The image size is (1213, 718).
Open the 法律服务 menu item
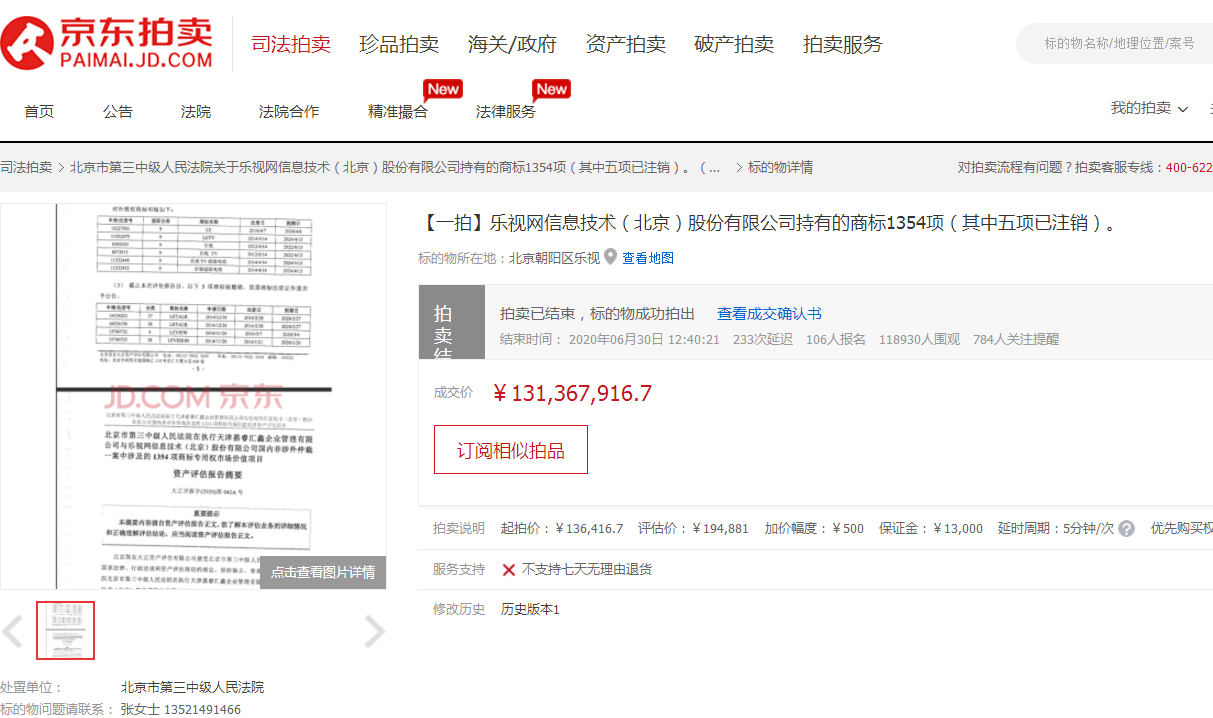506,111
